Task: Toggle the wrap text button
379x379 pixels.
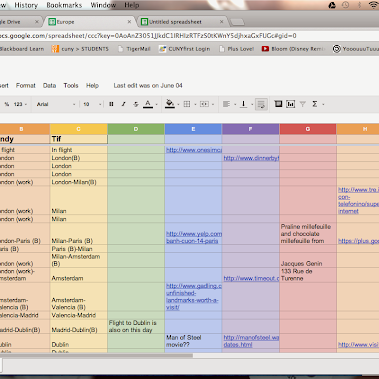Action: tap(261, 104)
